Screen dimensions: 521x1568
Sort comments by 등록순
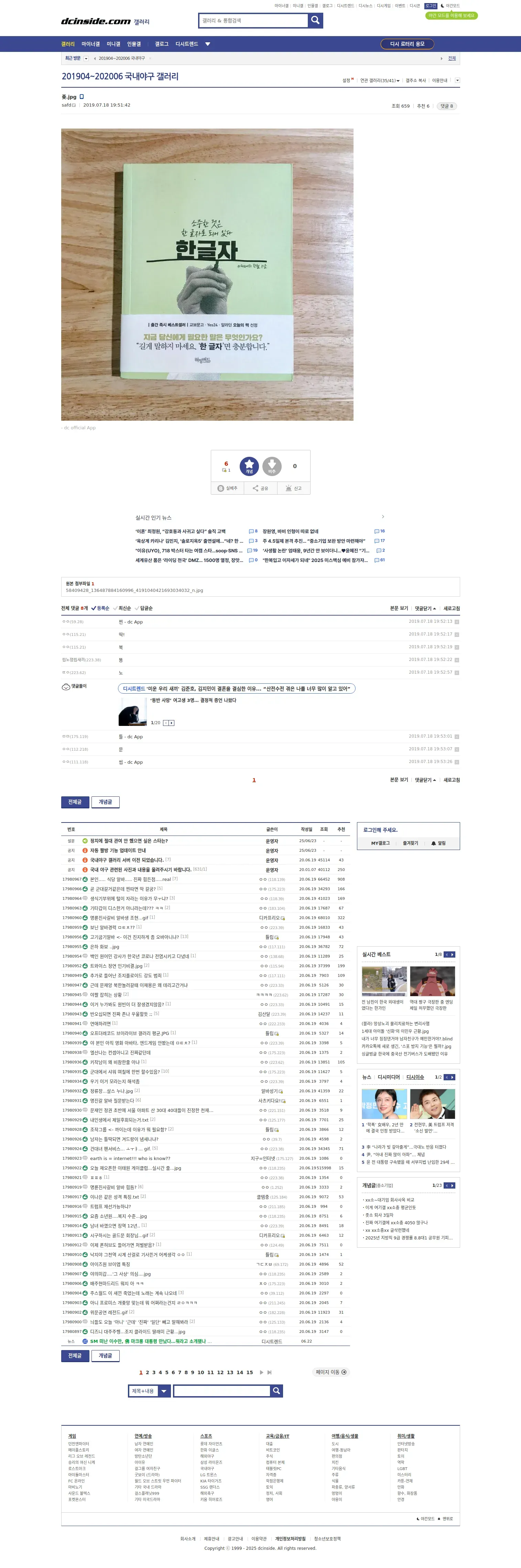[100, 608]
